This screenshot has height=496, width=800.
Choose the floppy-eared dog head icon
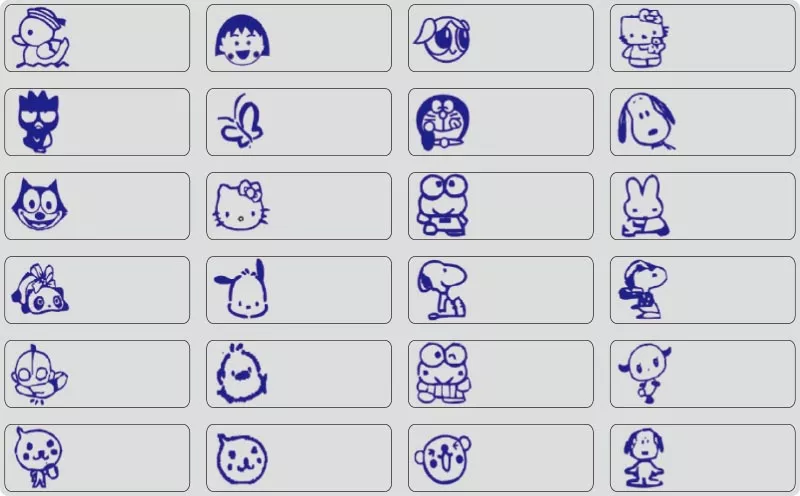point(646,121)
